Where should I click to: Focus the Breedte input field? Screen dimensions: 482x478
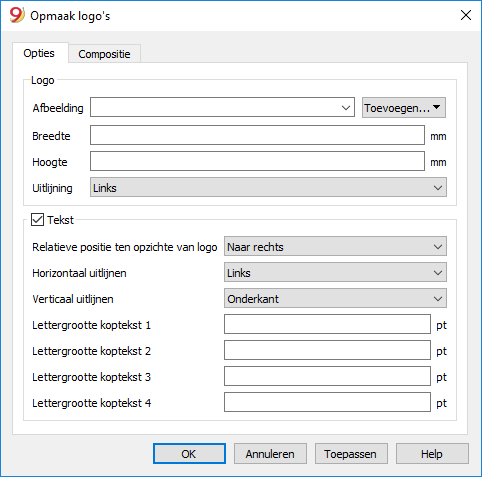coord(257,135)
